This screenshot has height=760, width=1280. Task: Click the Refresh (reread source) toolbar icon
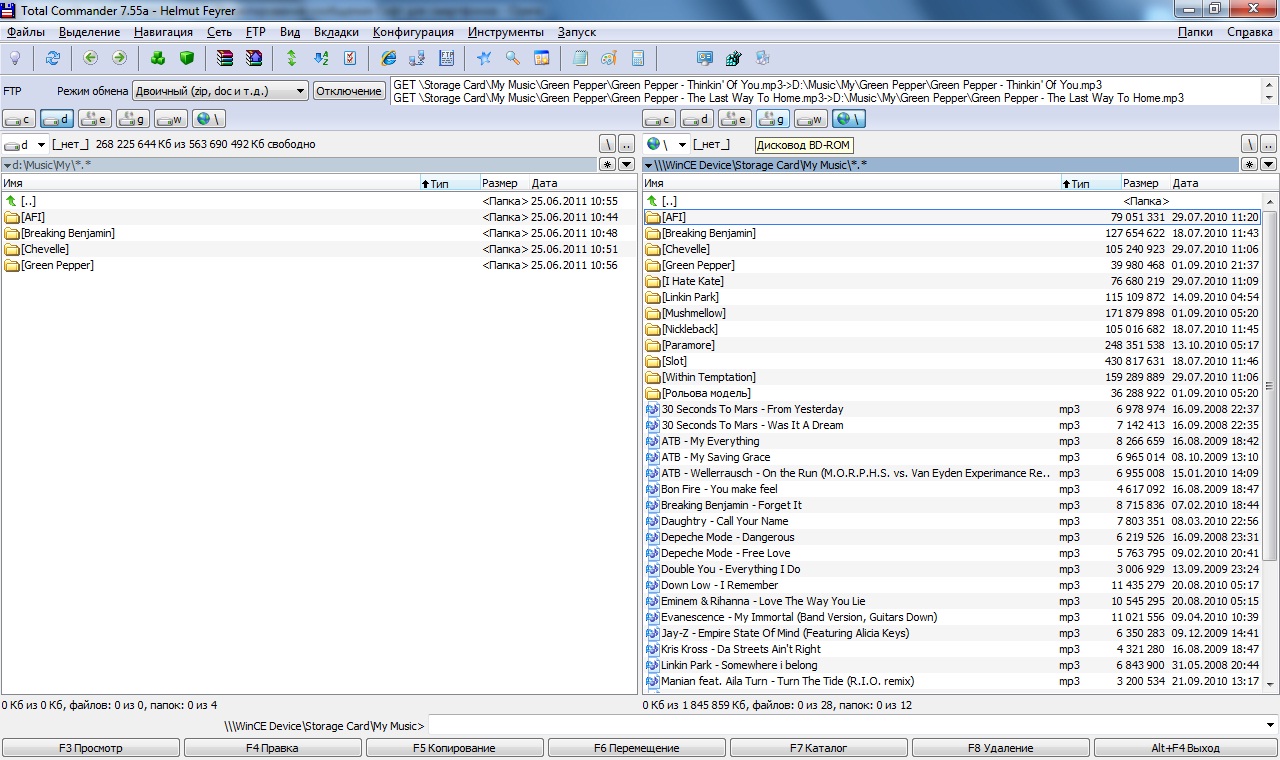click(x=53, y=58)
